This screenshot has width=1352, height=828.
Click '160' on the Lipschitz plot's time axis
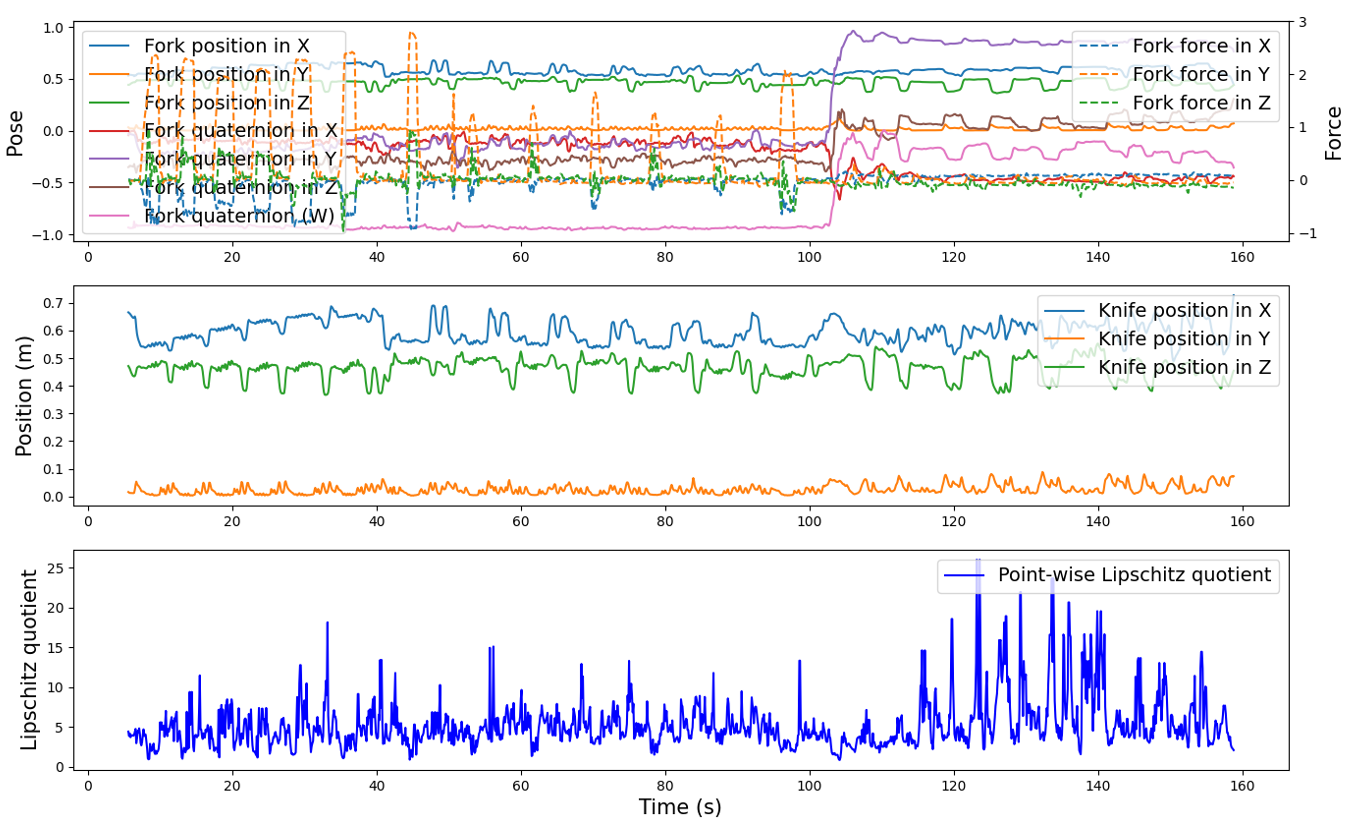point(1243,785)
